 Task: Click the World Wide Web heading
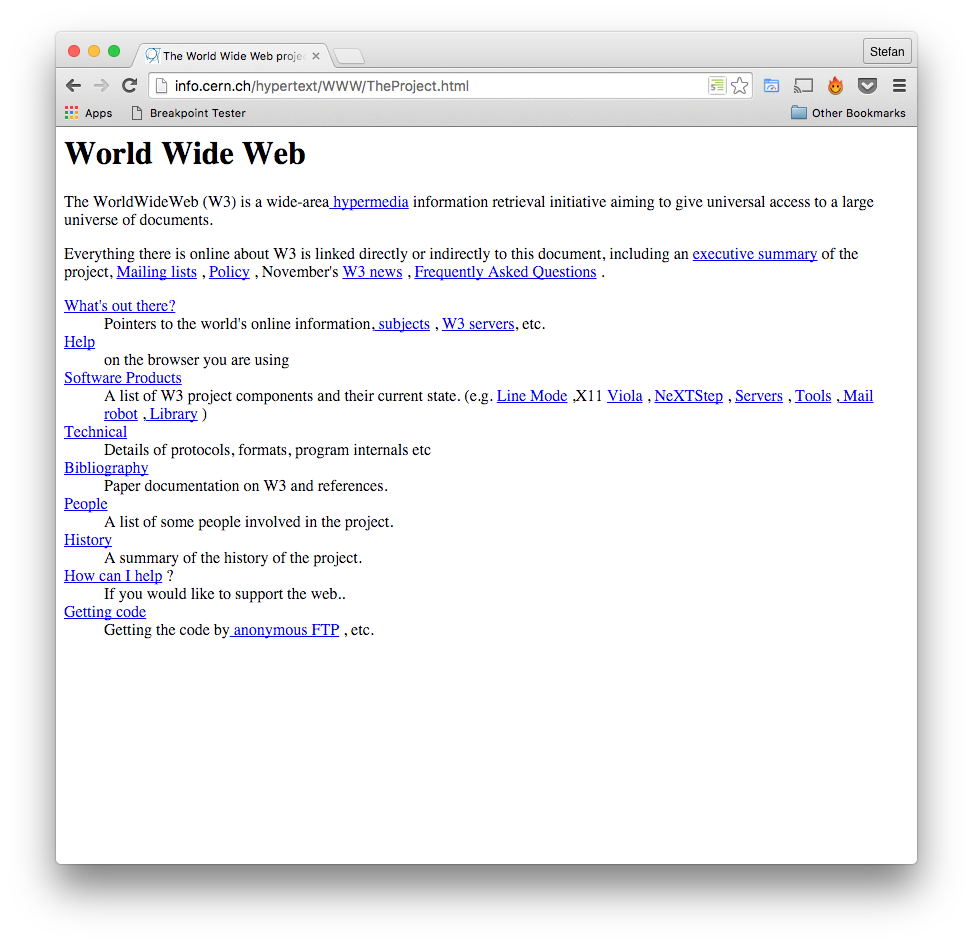pyautogui.click(x=185, y=153)
